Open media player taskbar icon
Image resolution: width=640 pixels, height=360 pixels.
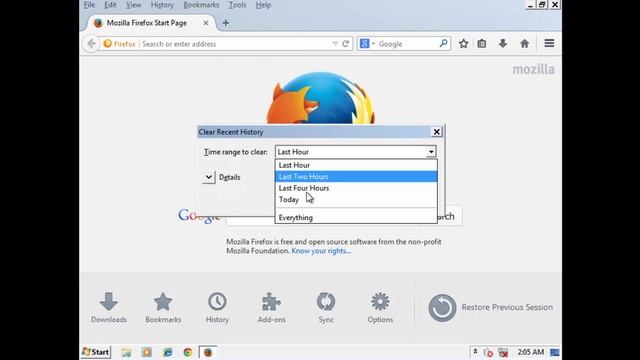(x=147, y=352)
